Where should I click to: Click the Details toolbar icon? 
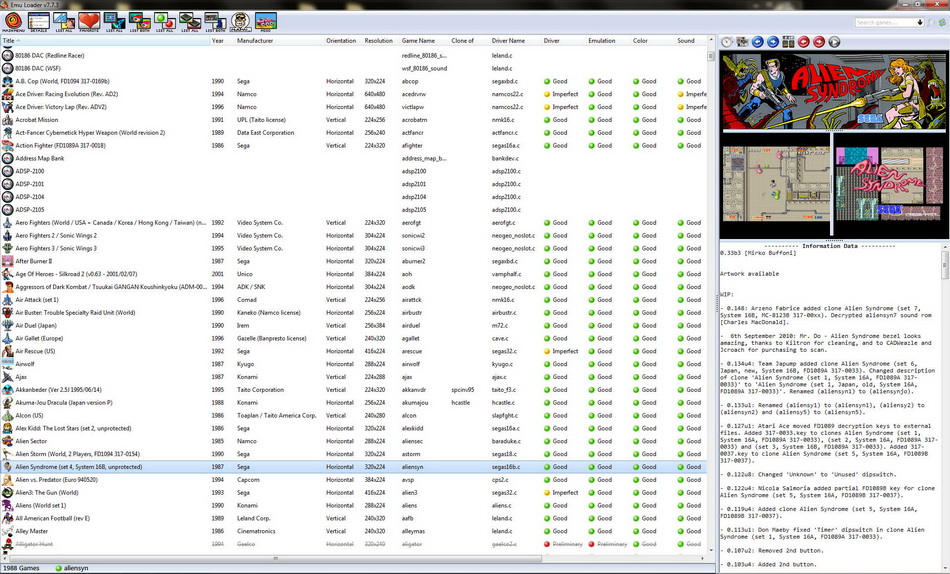(x=38, y=22)
